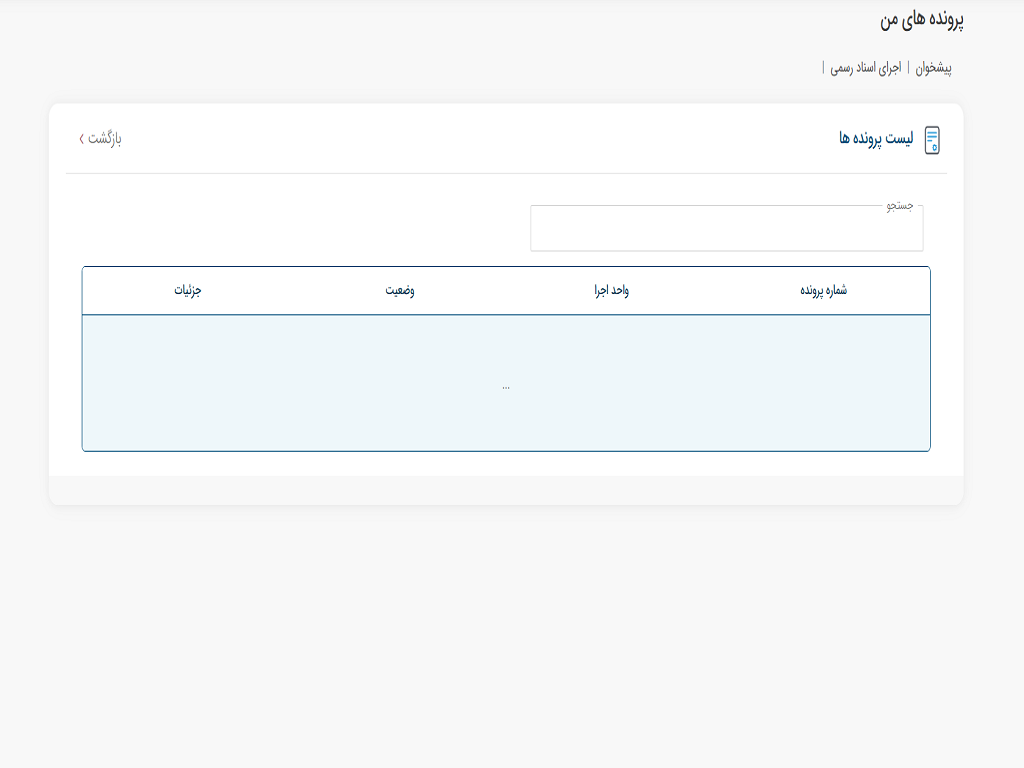Select the واحد اجرا column header

(x=611, y=290)
